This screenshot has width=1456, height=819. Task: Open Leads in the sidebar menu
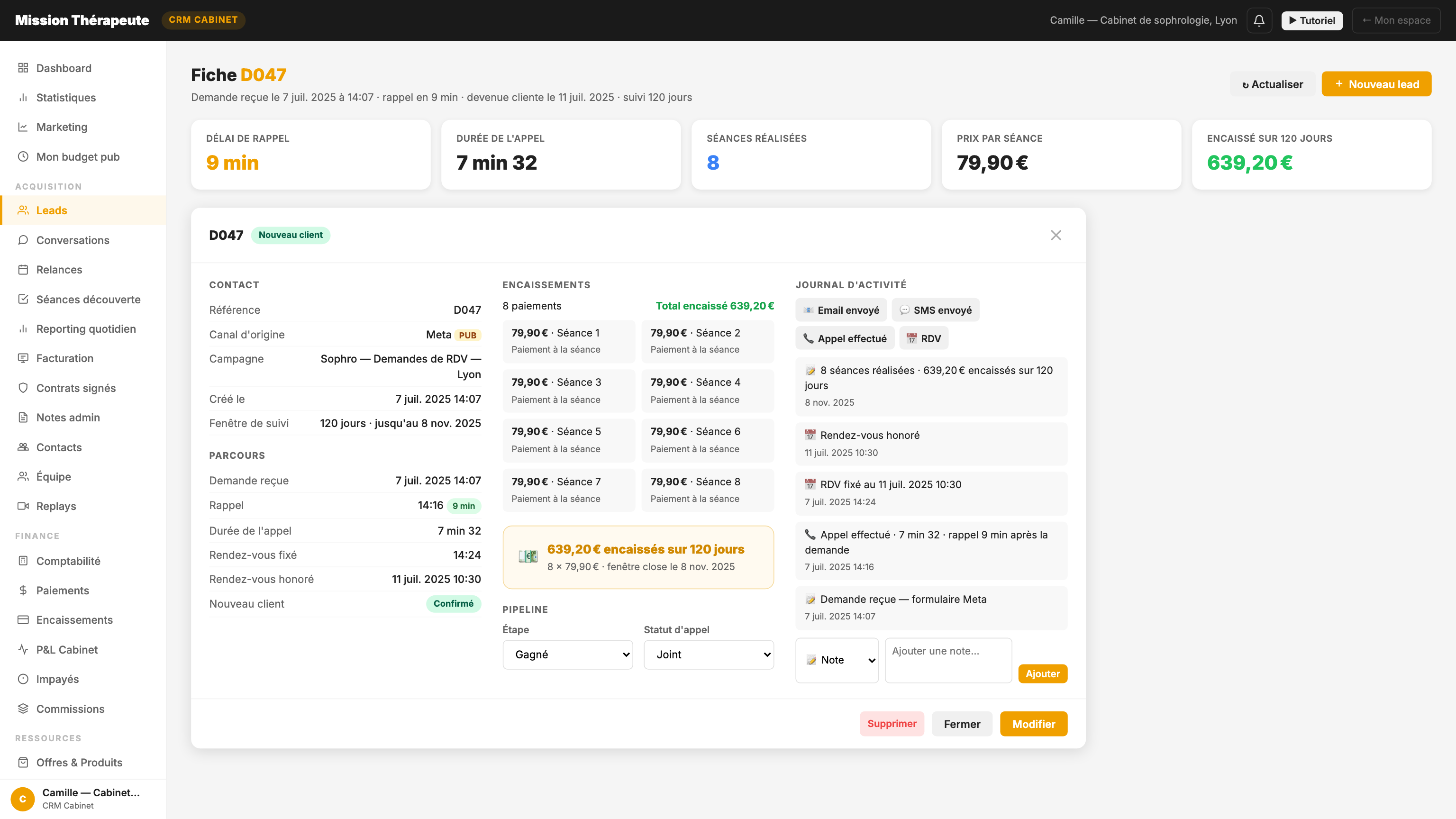83,210
